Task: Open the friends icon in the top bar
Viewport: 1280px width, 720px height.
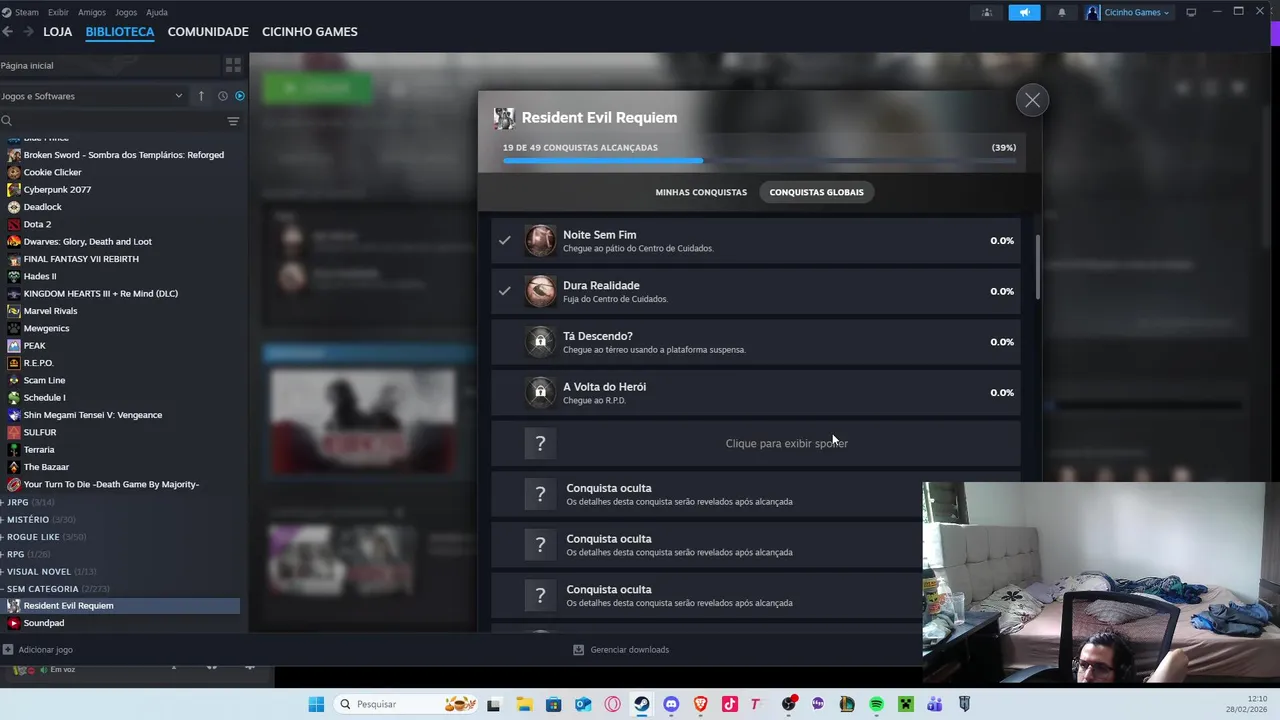Action: click(987, 12)
